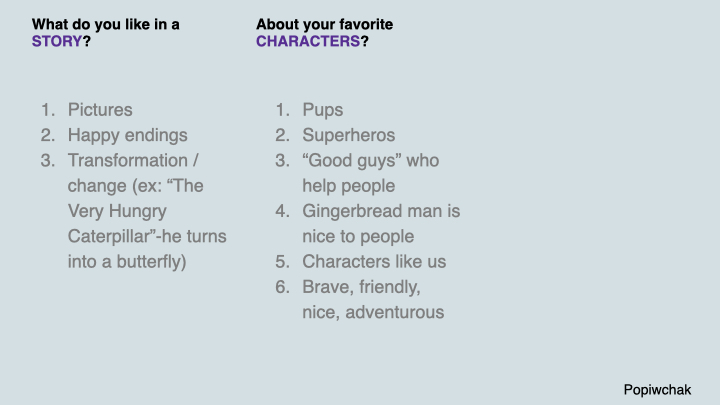
Task: Click the 'nice to people' text line
Action: tap(358, 237)
